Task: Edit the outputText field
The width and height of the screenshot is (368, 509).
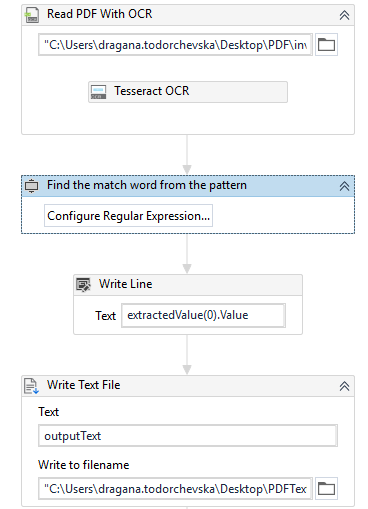Action: tap(188, 435)
